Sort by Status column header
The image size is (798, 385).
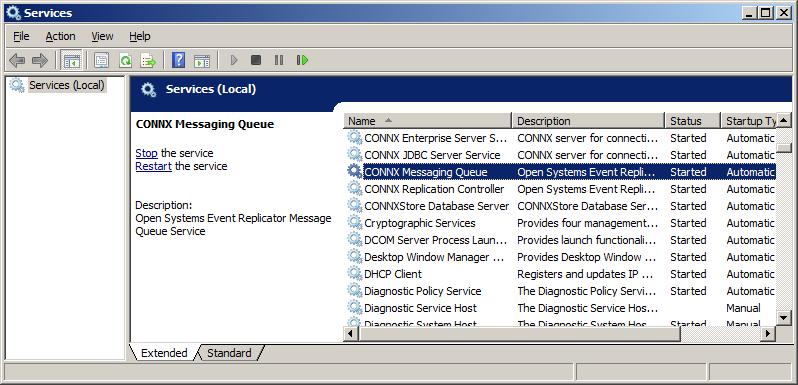pos(693,121)
